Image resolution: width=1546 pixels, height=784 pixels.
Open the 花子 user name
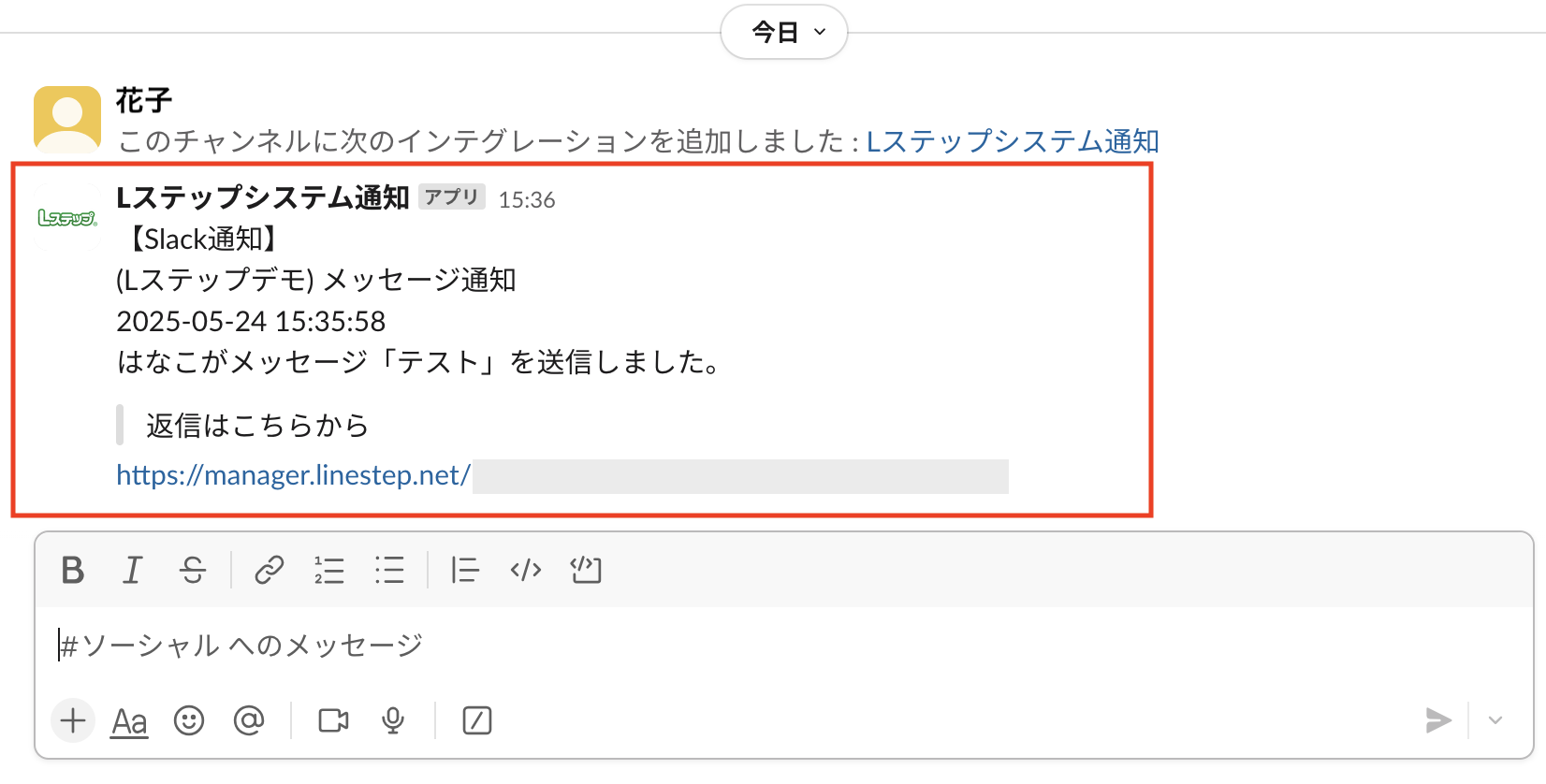coord(144,100)
